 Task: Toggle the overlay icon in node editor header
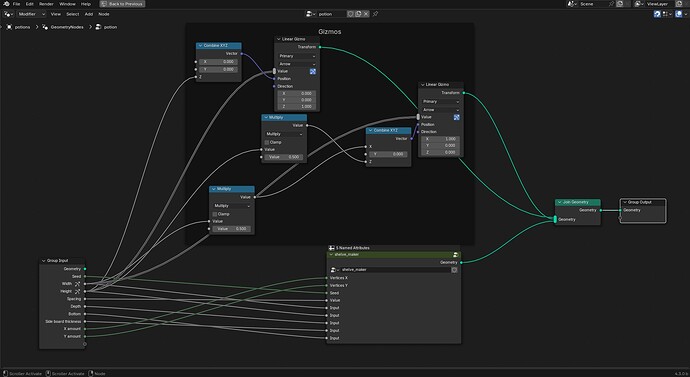click(x=679, y=14)
